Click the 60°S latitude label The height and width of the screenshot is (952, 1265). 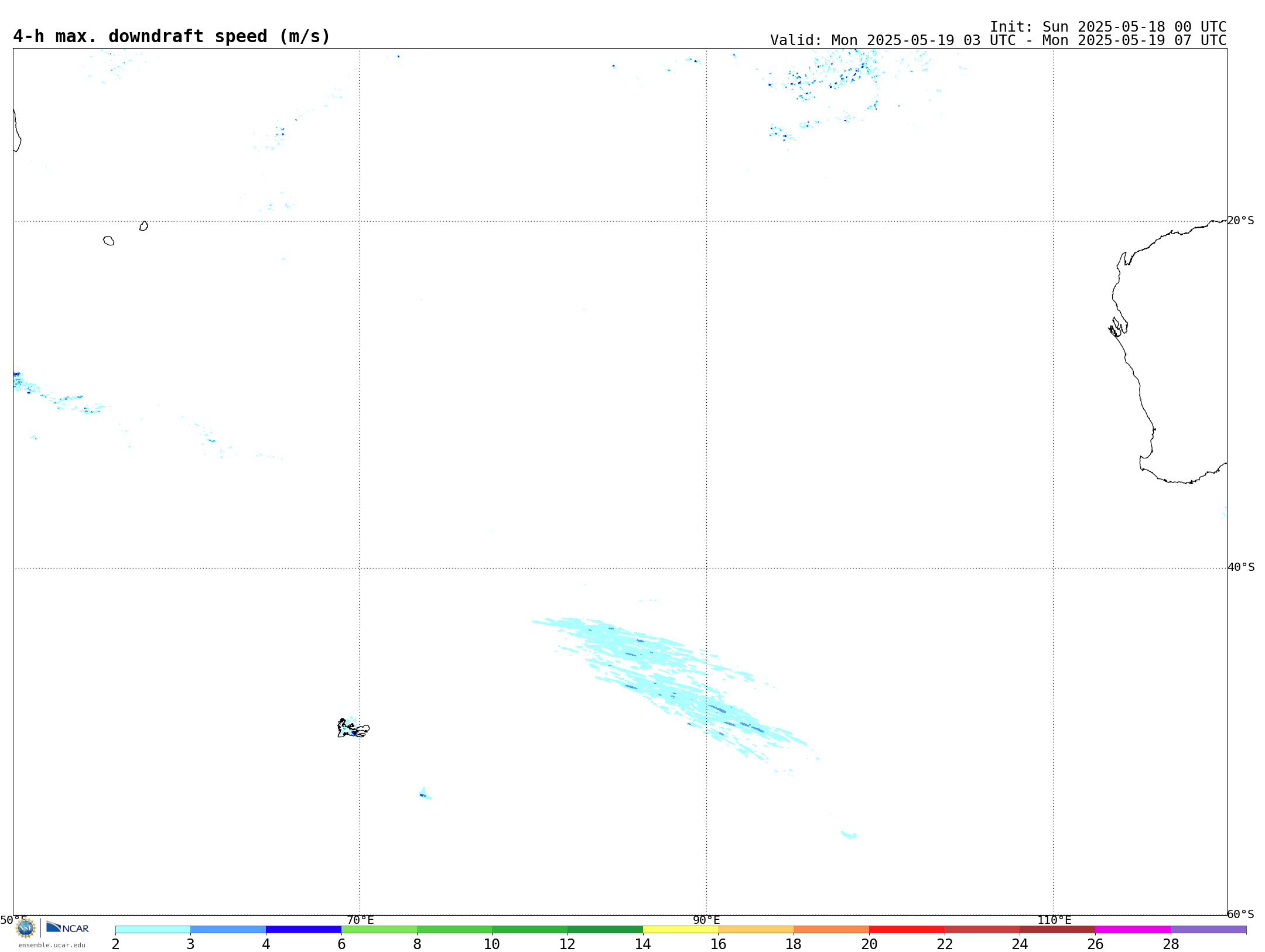(x=1240, y=914)
